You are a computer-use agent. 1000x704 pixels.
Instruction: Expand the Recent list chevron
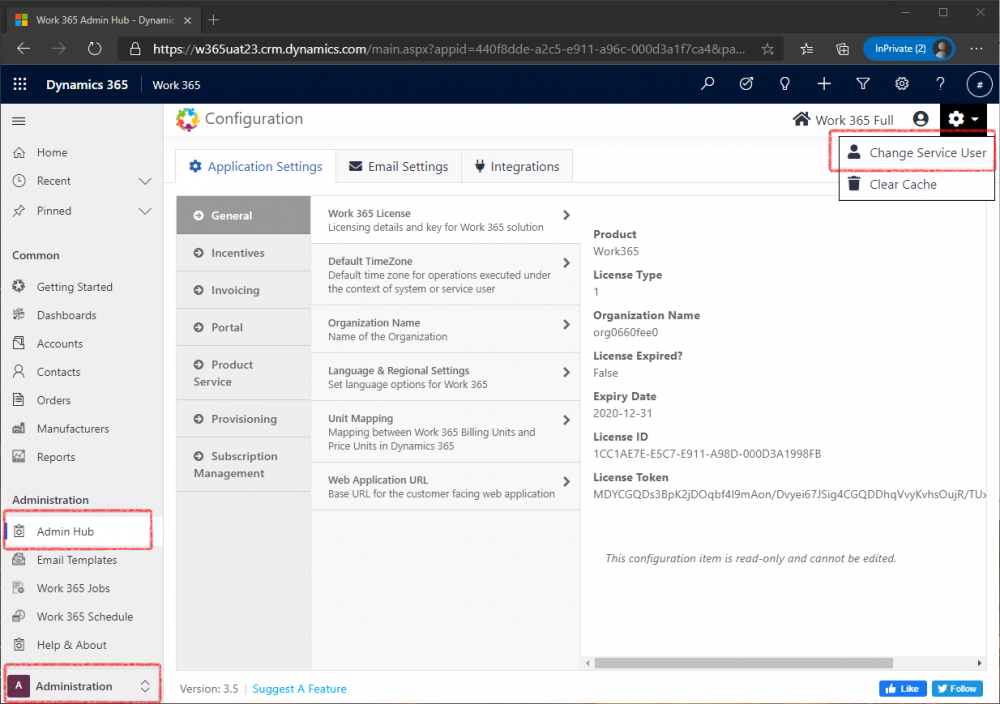point(145,181)
